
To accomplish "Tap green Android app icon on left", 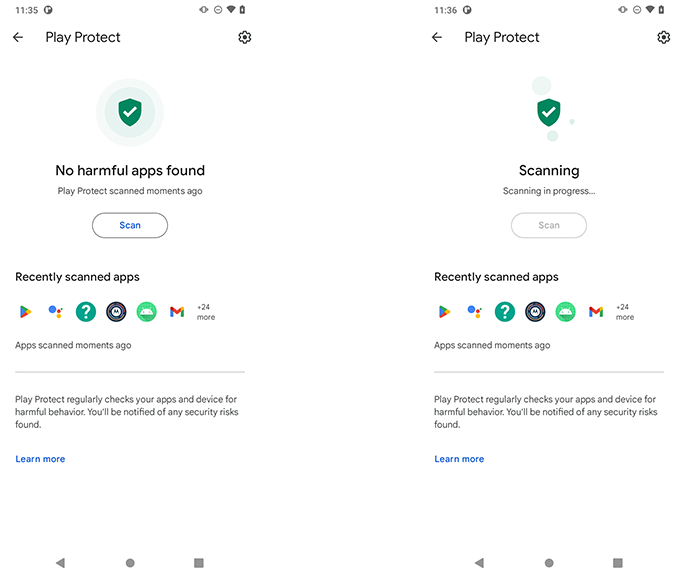I will click(146, 311).
